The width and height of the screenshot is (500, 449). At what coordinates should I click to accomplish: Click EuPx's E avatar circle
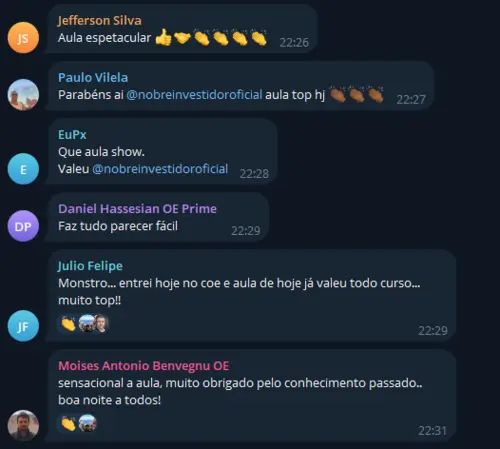point(23,169)
